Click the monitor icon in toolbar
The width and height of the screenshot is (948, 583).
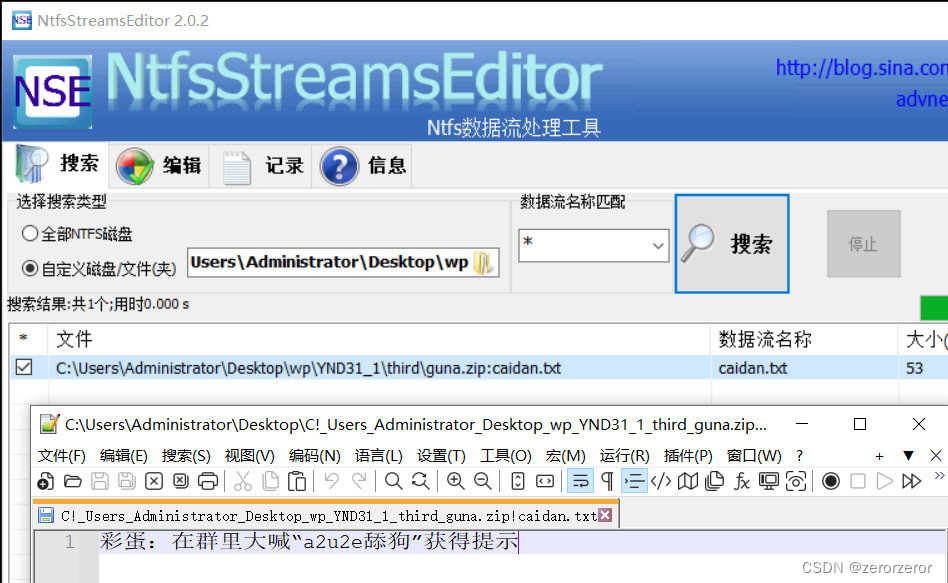[x=769, y=481]
